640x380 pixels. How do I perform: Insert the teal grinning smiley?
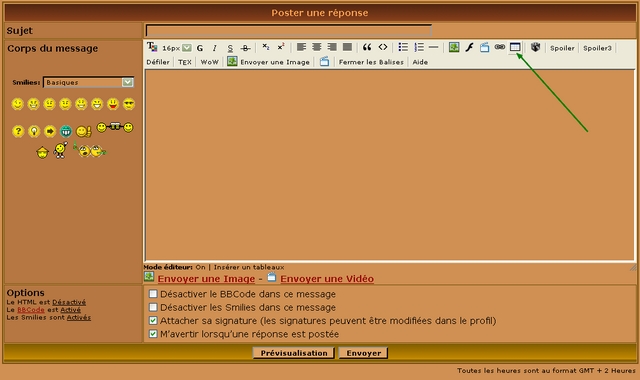pyautogui.click(x=66, y=131)
